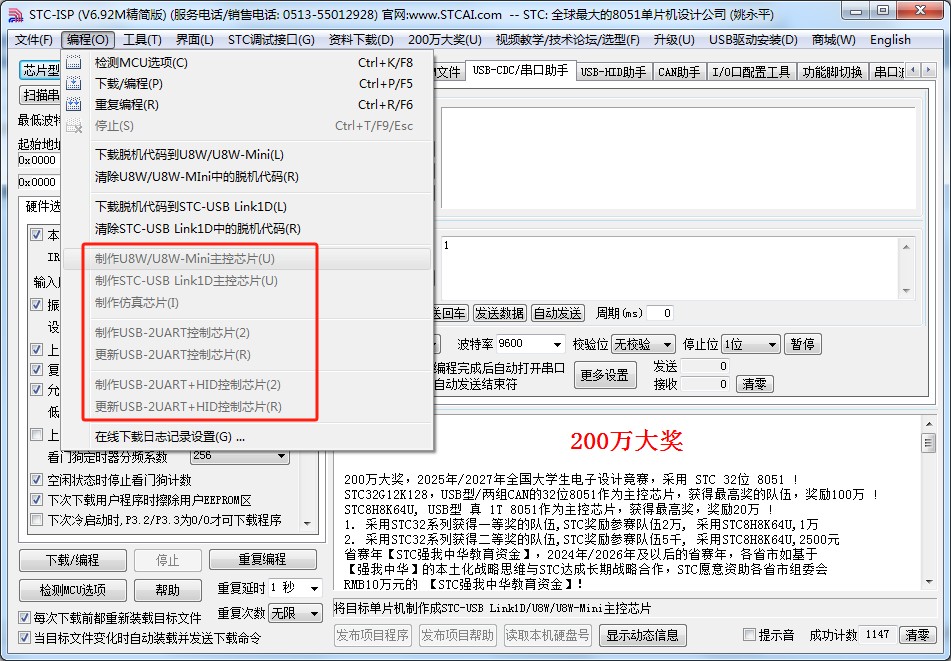Open 更多设置 button
Image resolution: width=951 pixels, height=661 pixels.
pos(605,375)
